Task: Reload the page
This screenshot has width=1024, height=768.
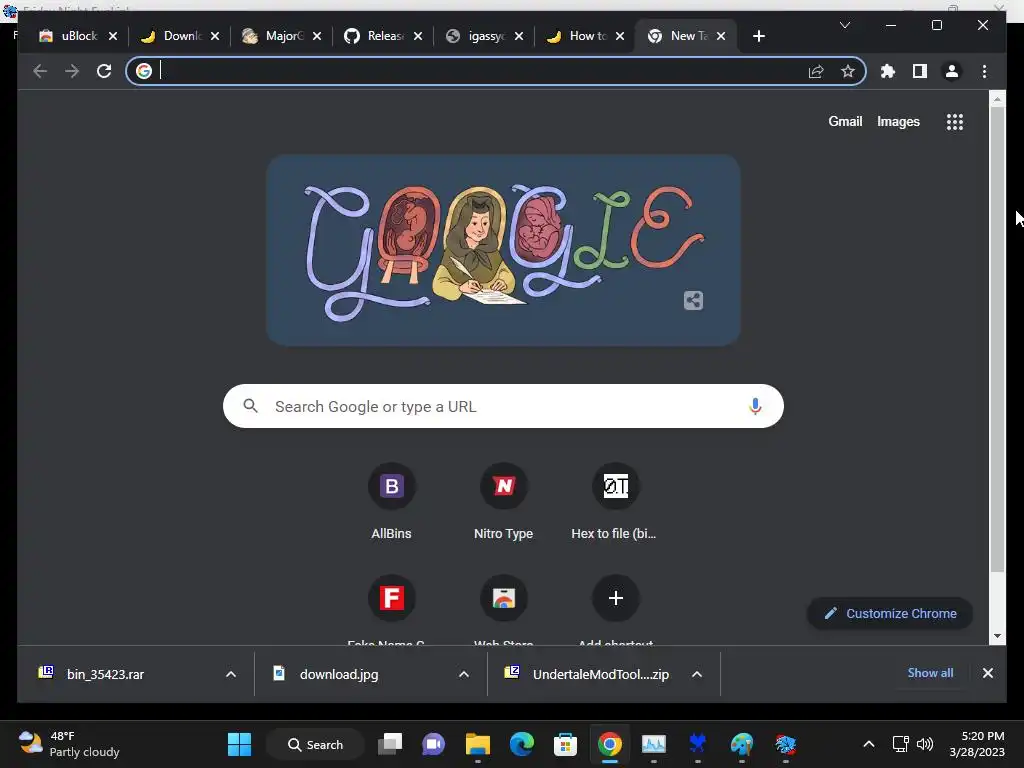Action: point(104,71)
